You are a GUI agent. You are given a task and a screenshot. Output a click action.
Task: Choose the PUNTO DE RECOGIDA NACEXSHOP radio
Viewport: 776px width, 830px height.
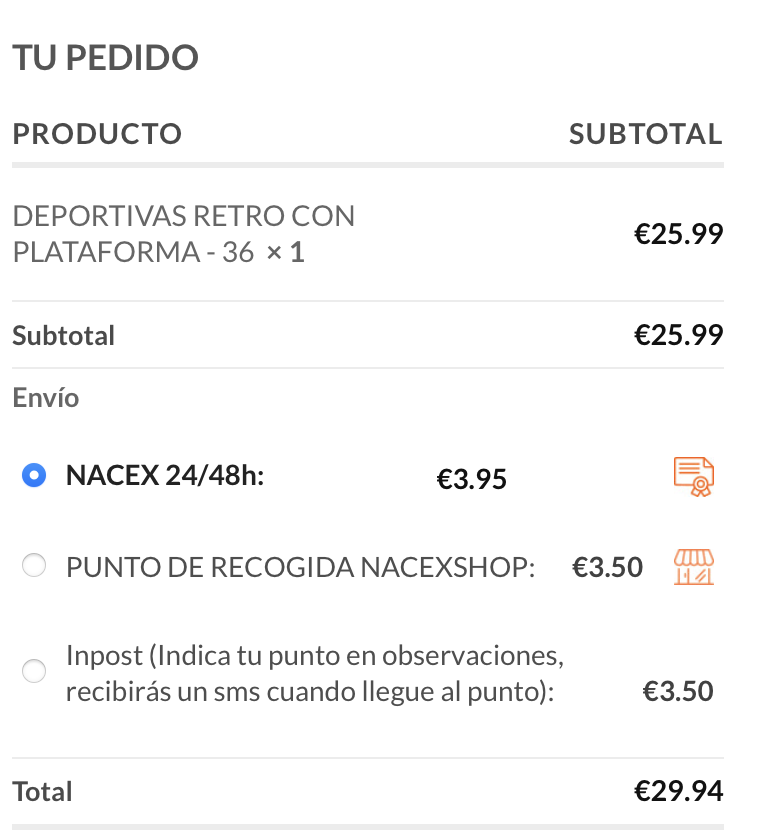(34, 567)
